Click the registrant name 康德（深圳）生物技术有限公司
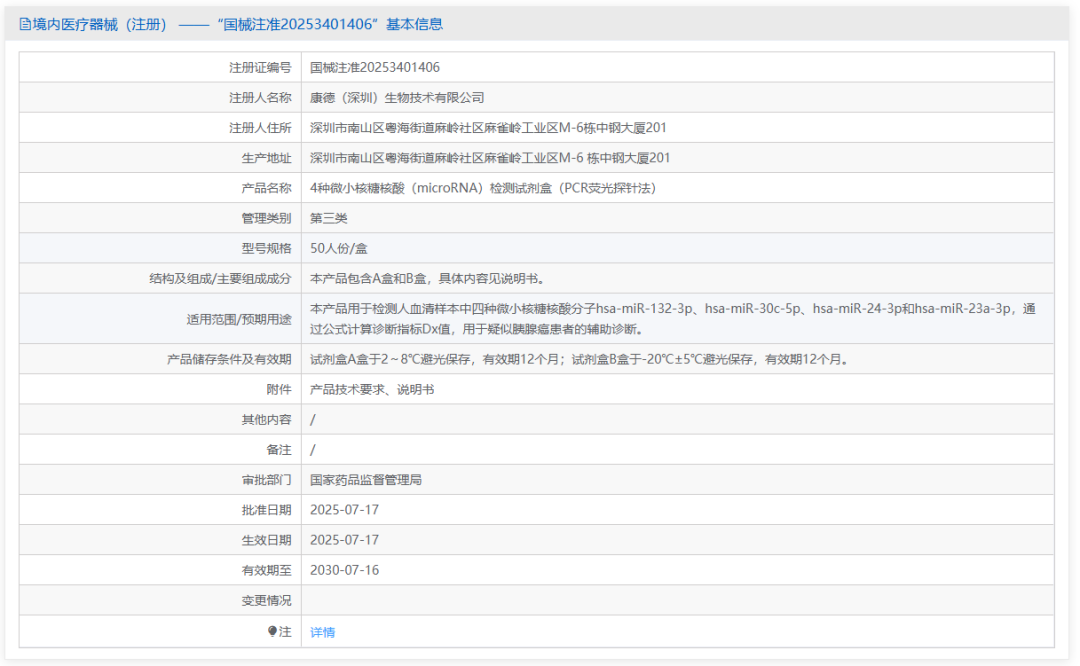The image size is (1080, 666). coord(397,97)
